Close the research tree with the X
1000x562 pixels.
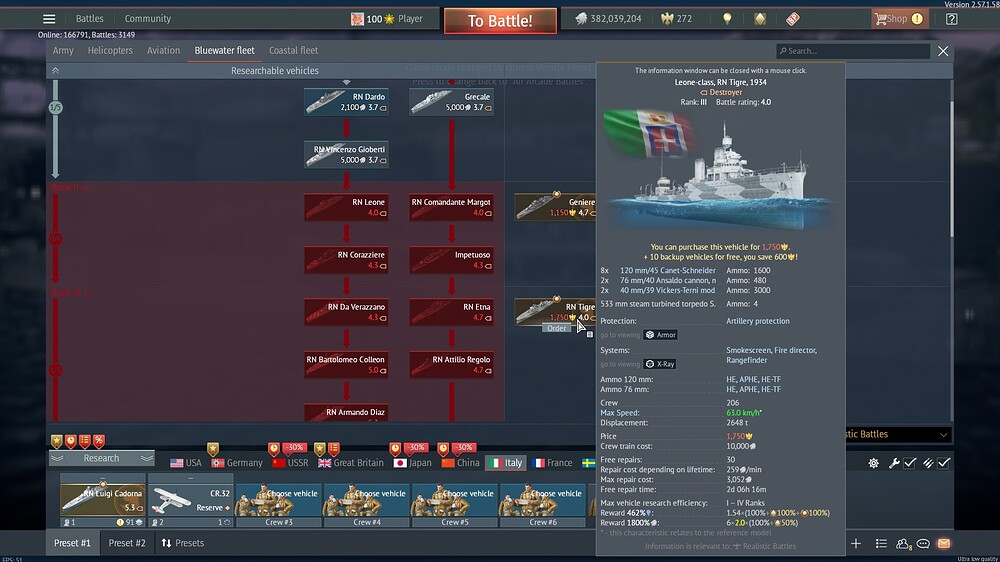(943, 51)
